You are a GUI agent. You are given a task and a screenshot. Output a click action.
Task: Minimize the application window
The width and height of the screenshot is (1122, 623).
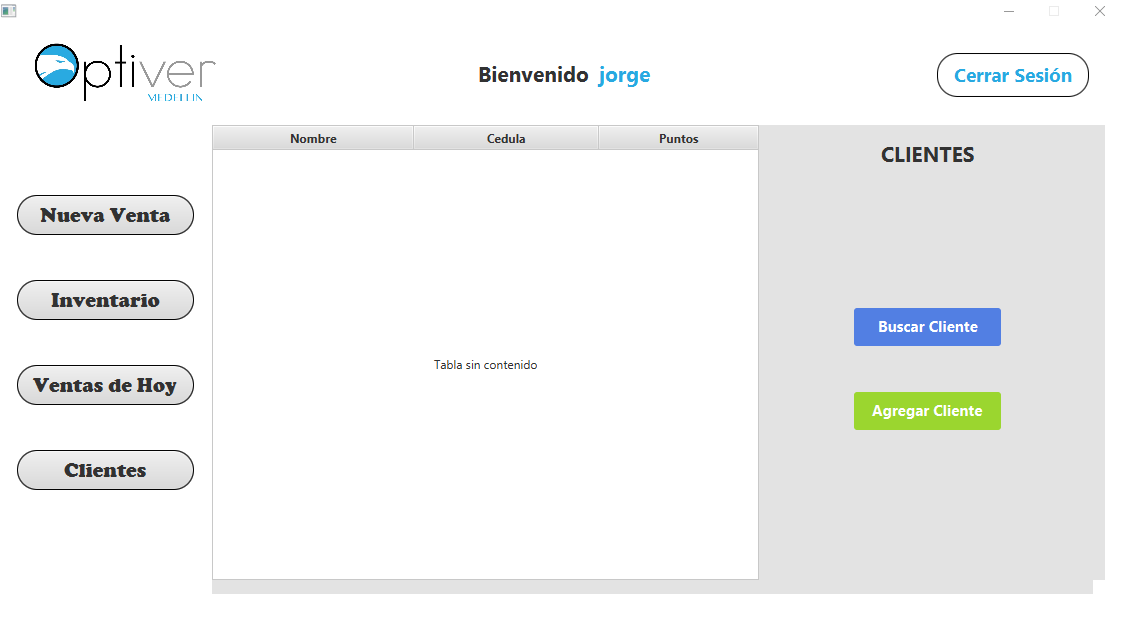pos(1007,10)
